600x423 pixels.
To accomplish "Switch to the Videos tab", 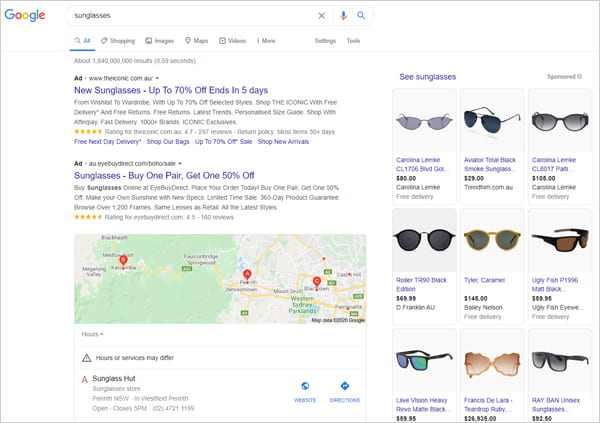I will pos(232,41).
